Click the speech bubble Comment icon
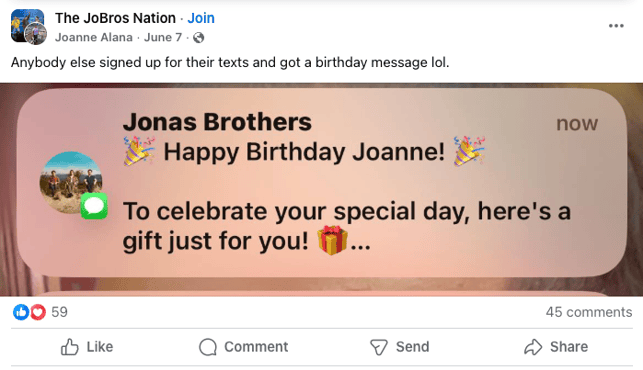The height and width of the screenshot is (370, 643). [208, 347]
